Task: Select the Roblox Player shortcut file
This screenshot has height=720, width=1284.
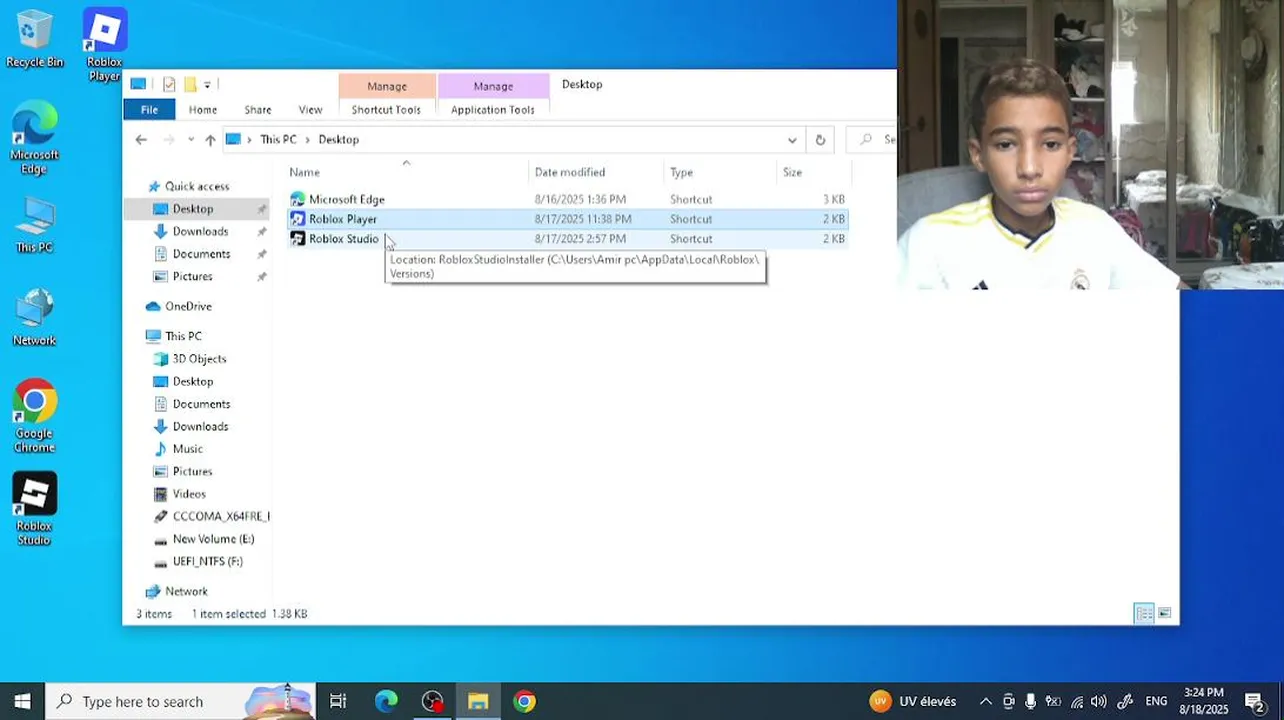Action: (342, 219)
